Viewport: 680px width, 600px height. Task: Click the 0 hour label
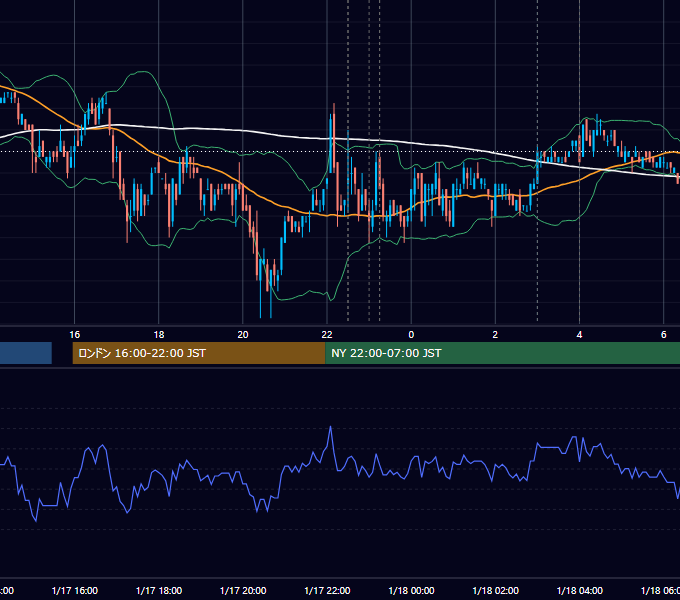411,334
